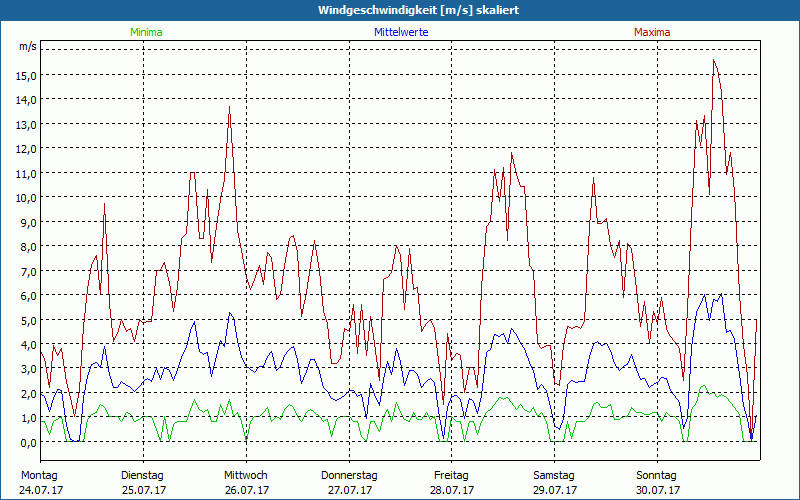Screen dimensions: 800x500
Task: Click the '1,0' y-axis value
Action: [28, 418]
